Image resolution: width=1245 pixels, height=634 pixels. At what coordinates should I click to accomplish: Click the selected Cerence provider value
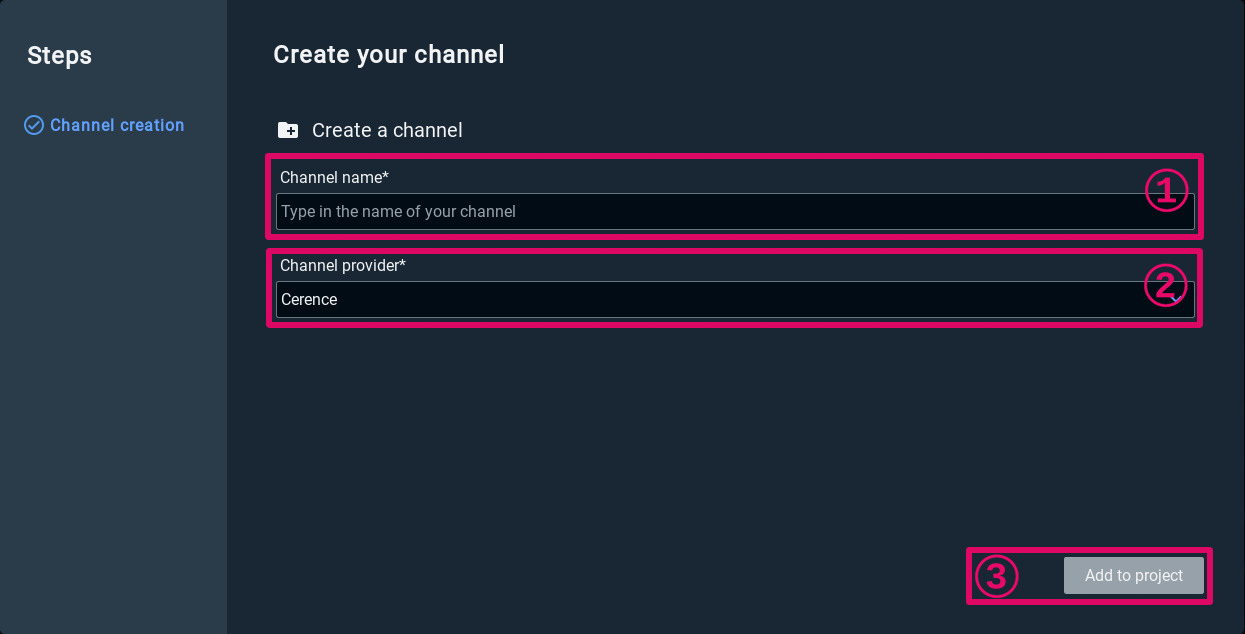pos(309,300)
